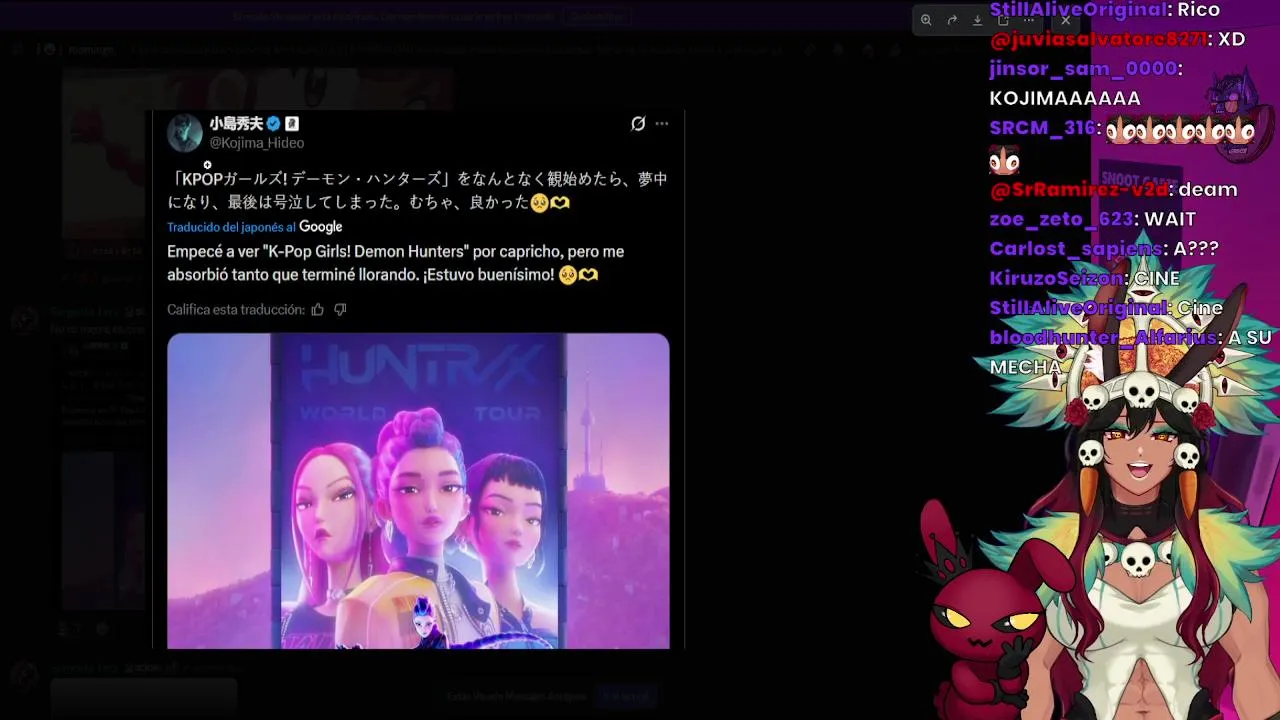Click @SrRamirez-v2d username in chat

click(x=1079, y=189)
